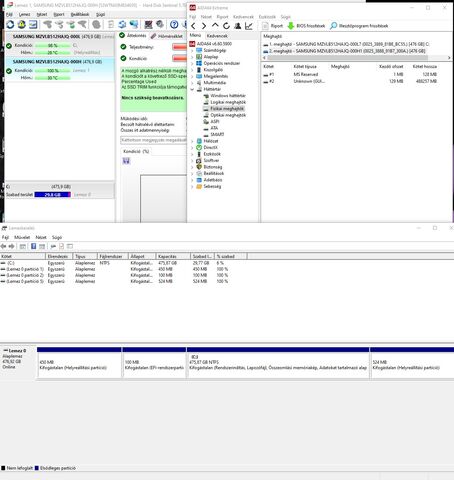Image resolution: width=454 pixels, height=480 pixels.
Task: Open the Riport menu in Hard Disk Sentinel
Action: click(x=59, y=14)
